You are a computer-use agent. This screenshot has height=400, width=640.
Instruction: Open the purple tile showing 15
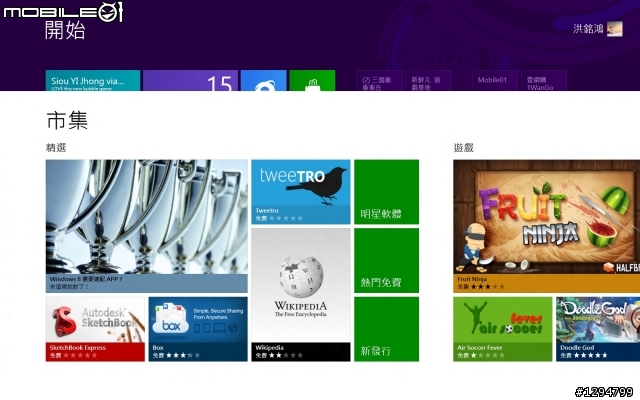(190, 80)
